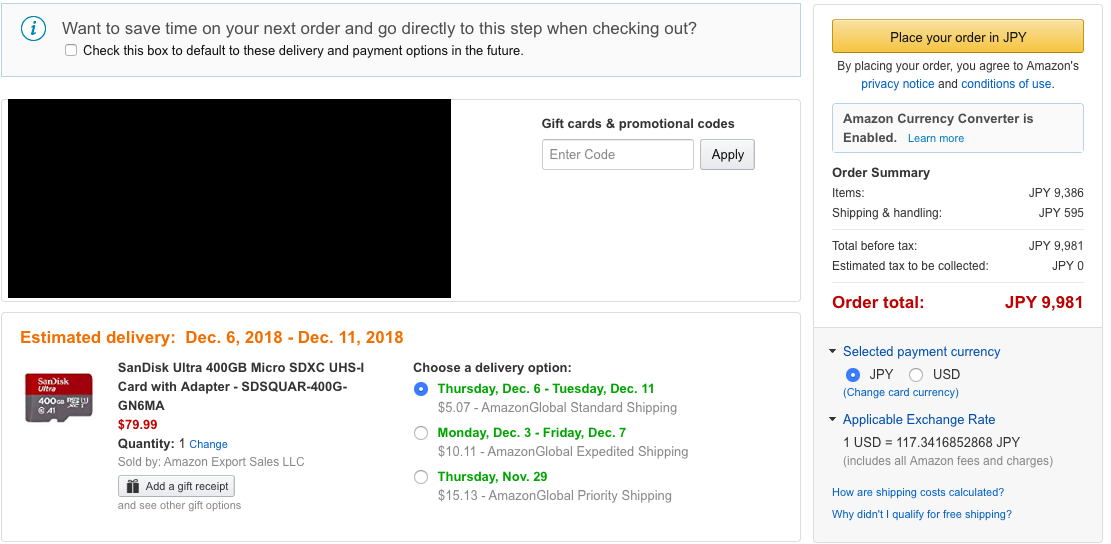Check the default delivery and payment options box
1111x544 pixels.
pyautogui.click(x=71, y=50)
